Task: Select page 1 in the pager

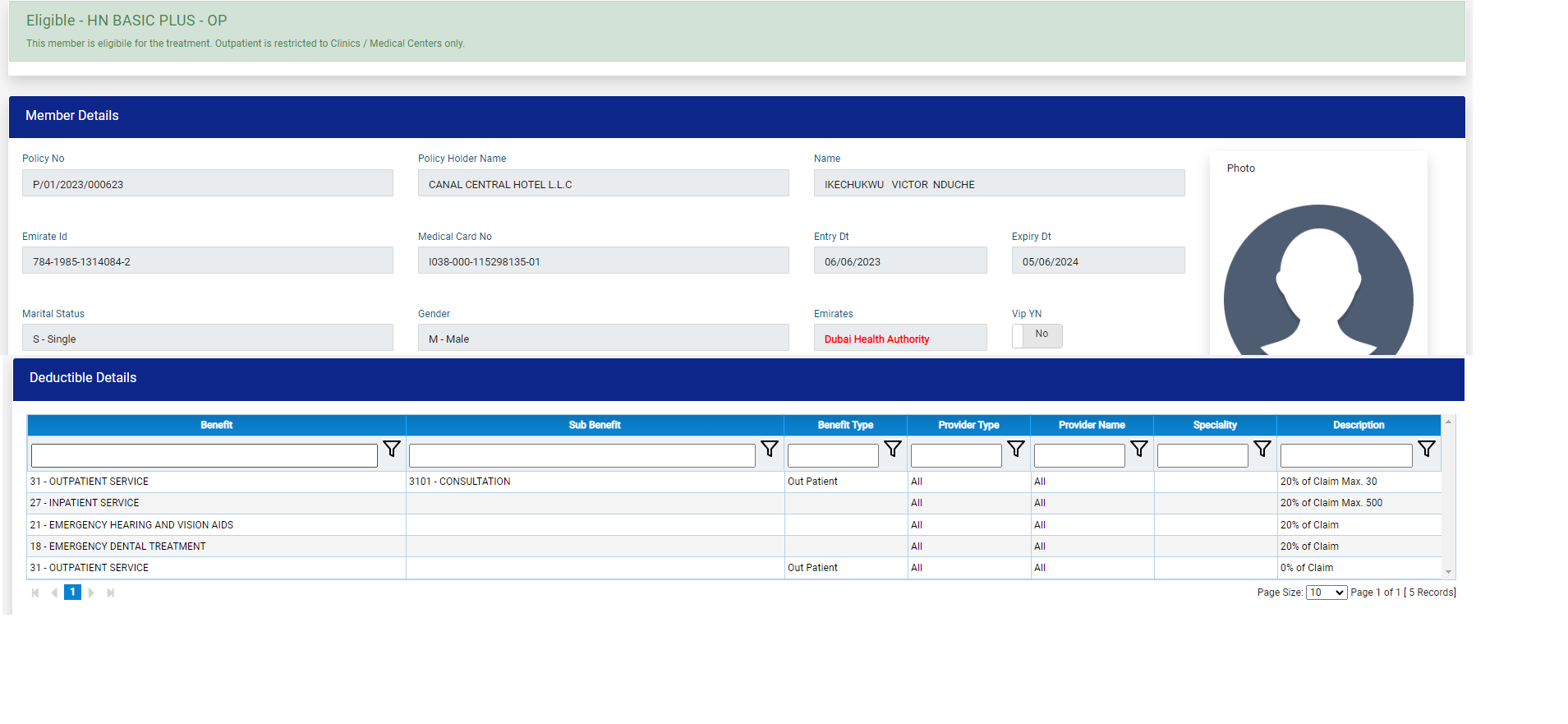Action: tap(72, 593)
